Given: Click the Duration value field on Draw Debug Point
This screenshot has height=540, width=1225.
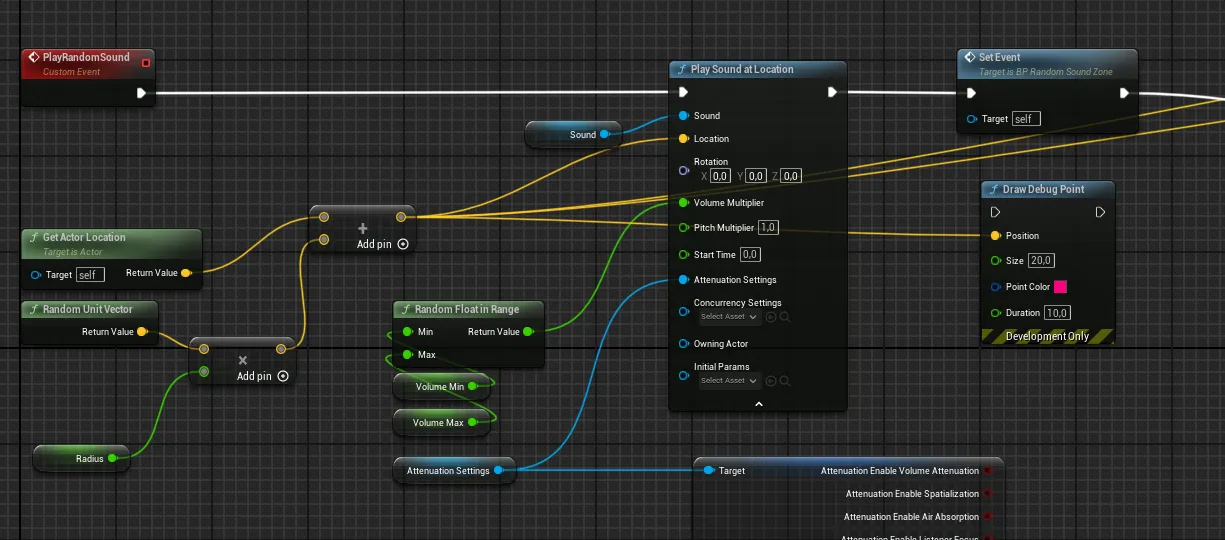Looking at the screenshot, I should [1057, 313].
